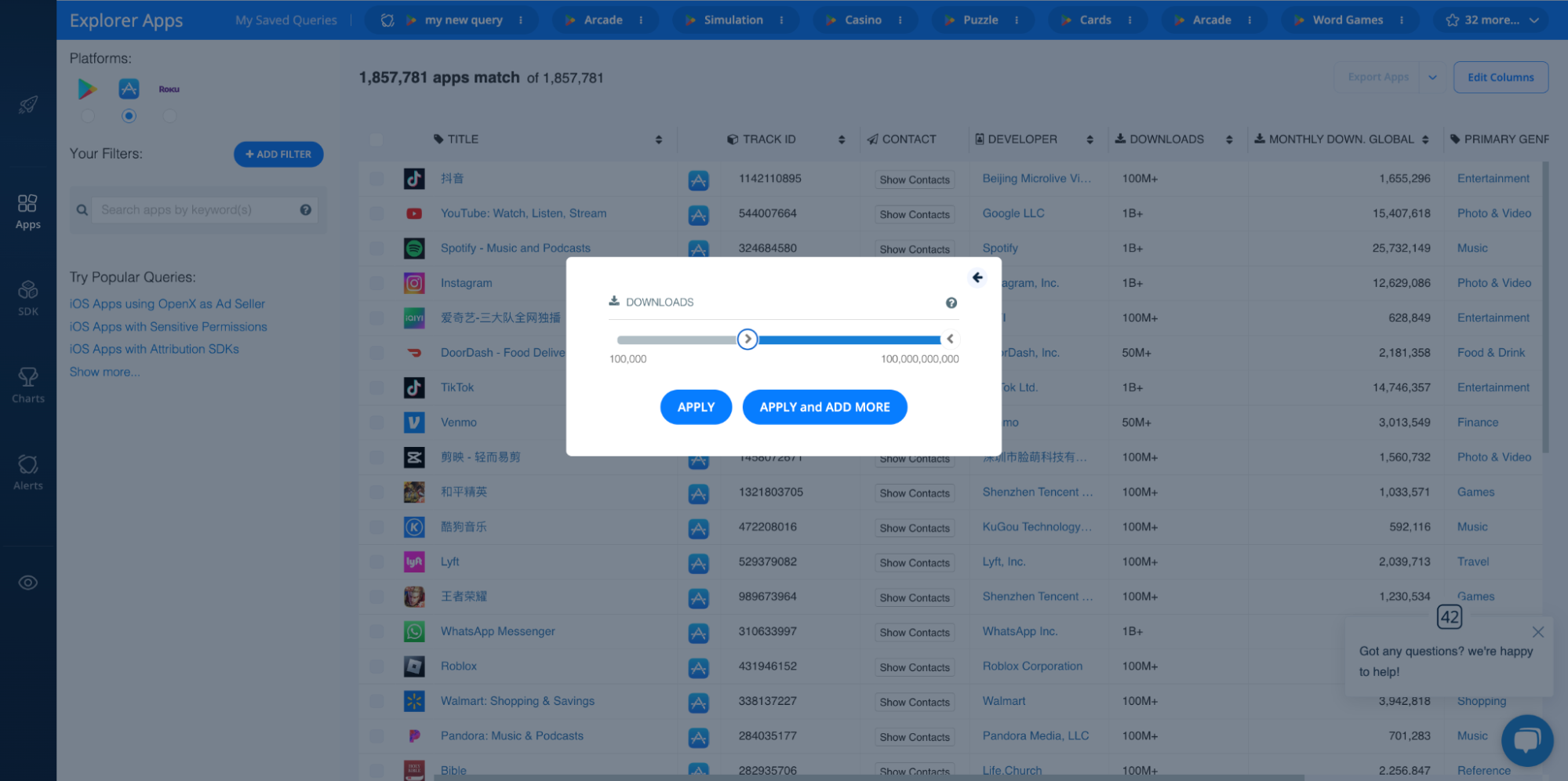This screenshot has width=1568, height=781.
Task: Click the Instagram app icon
Action: 414,283
